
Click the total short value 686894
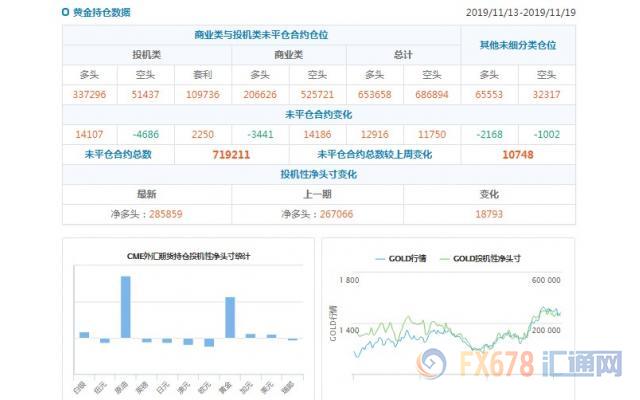432,95
